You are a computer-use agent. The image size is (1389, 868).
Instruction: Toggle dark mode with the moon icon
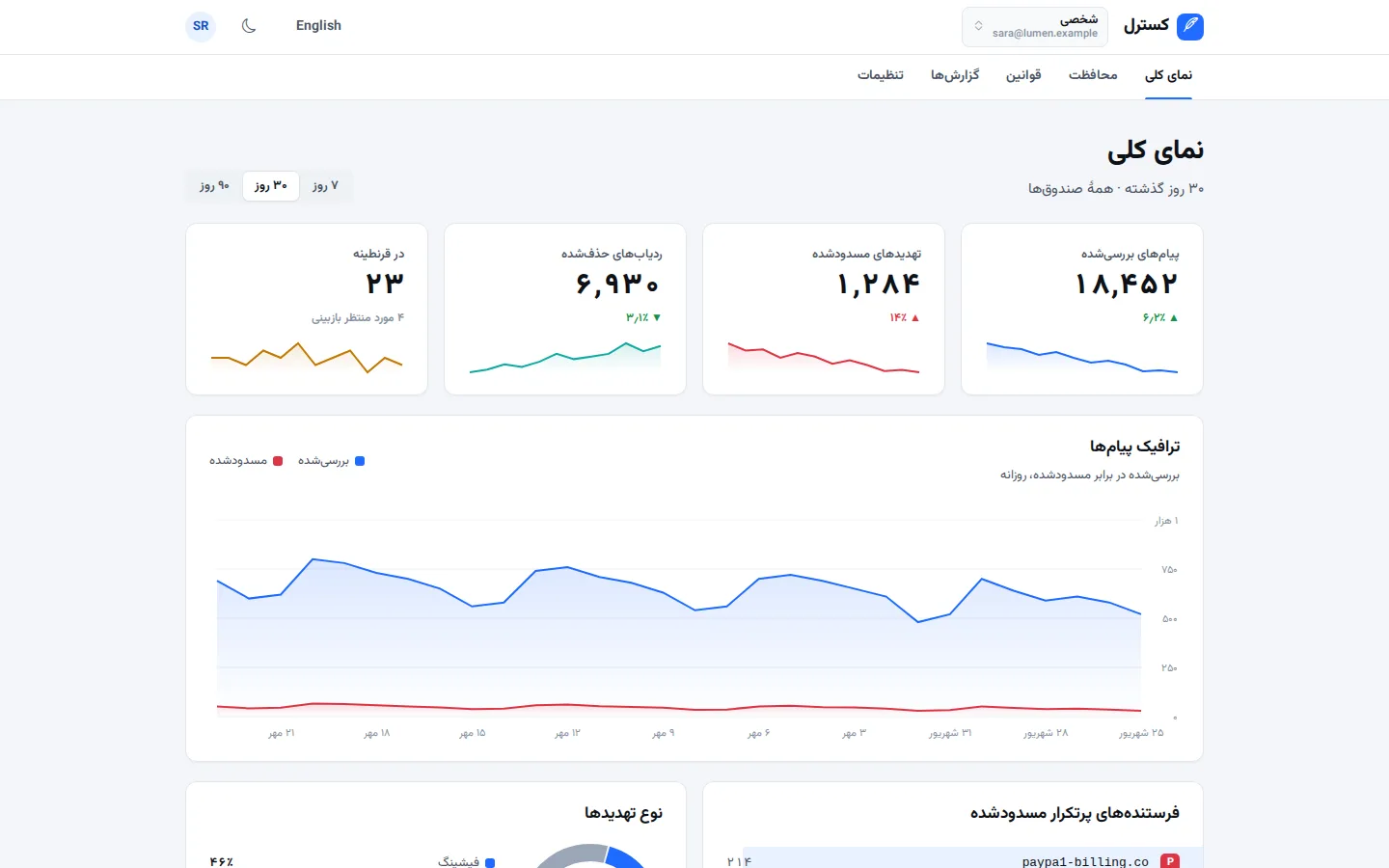click(249, 26)
